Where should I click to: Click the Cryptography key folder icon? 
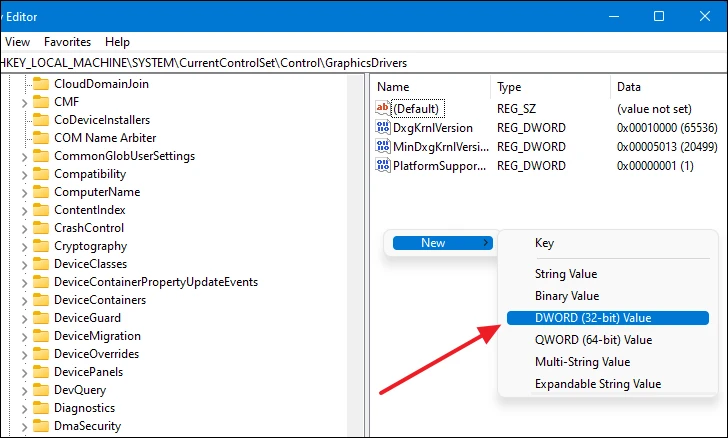tap(40, 246)
